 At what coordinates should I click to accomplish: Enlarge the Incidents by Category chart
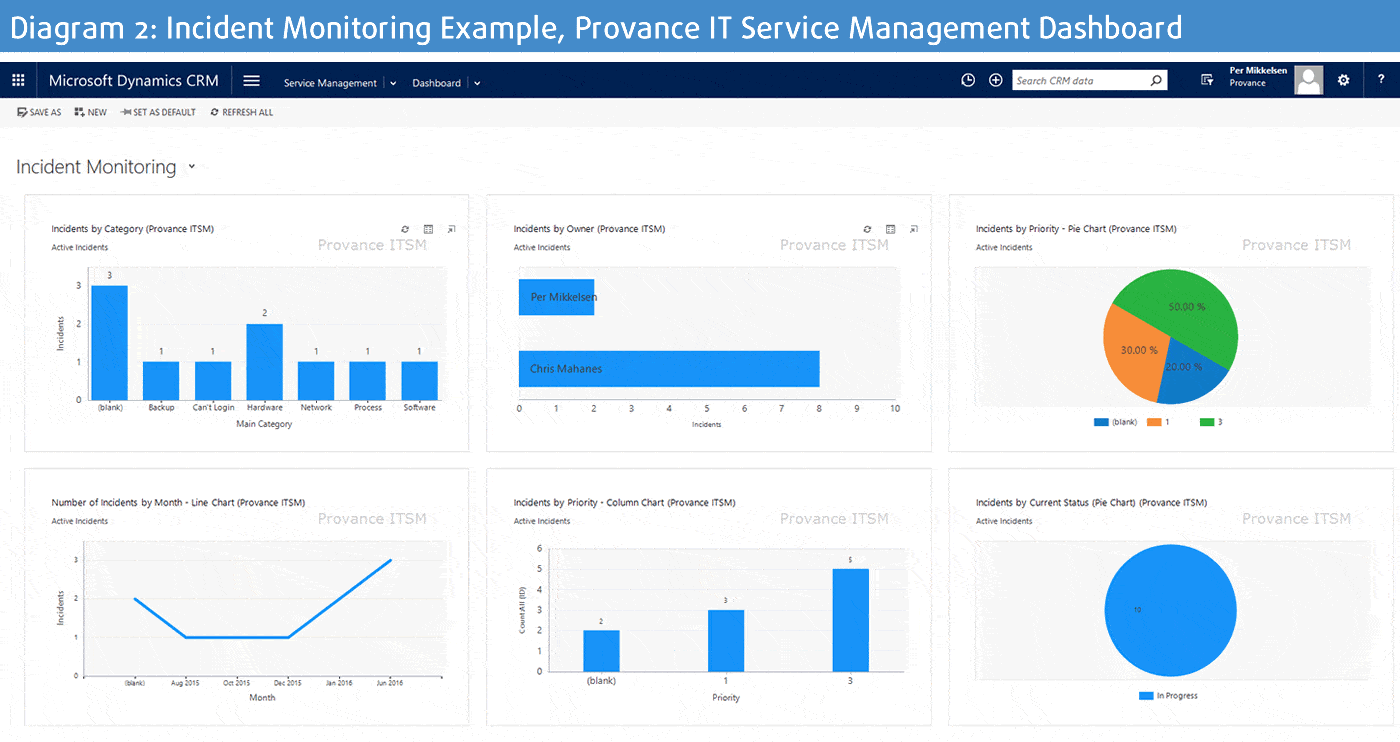click(x=451, y=229)
